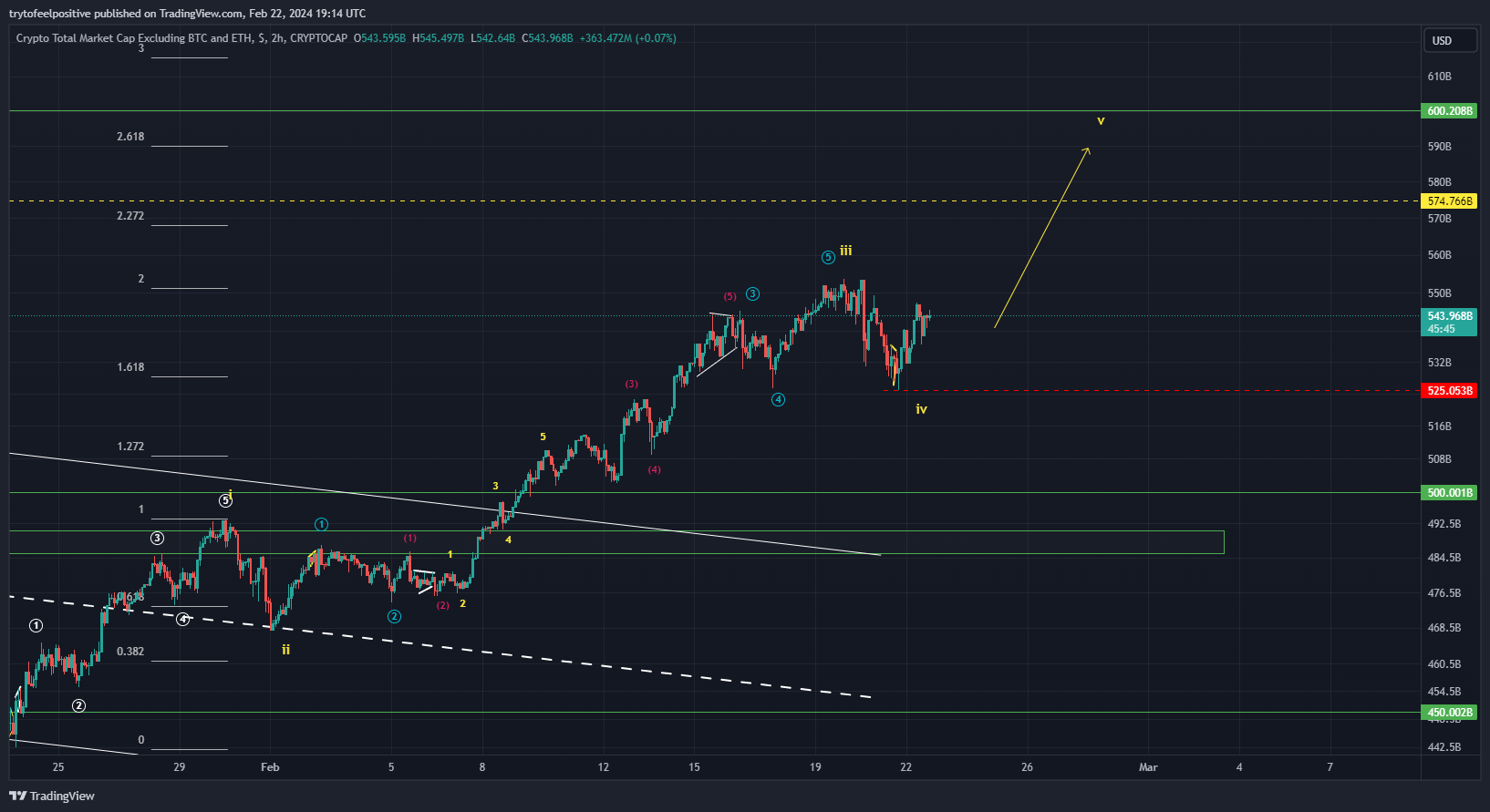The width and height of the screenshot is (1490, 812).
Task: Click the blue circled 4 wave marker
Action: pyautogui.click(x=778, y=399)
